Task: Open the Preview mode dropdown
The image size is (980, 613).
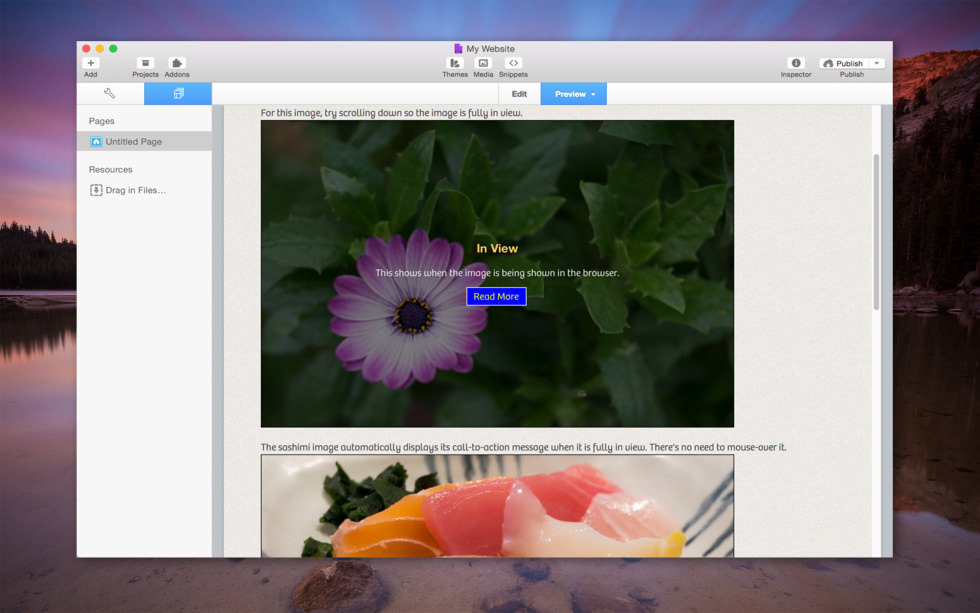Action: (x=574, y=94)
